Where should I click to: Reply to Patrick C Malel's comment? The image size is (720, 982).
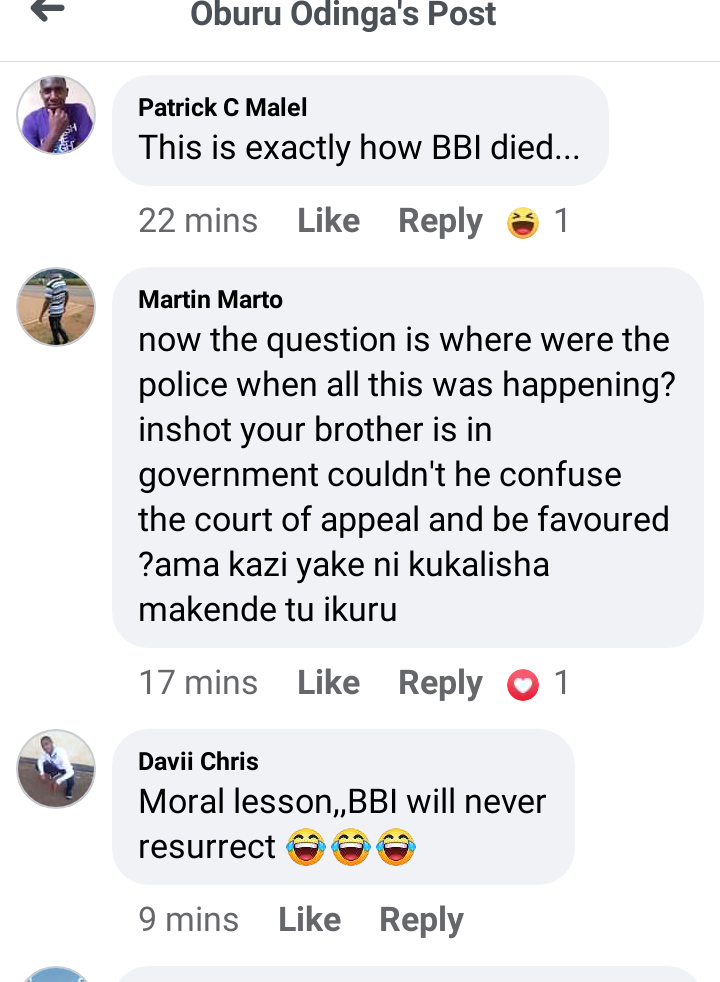coord(440,222)
